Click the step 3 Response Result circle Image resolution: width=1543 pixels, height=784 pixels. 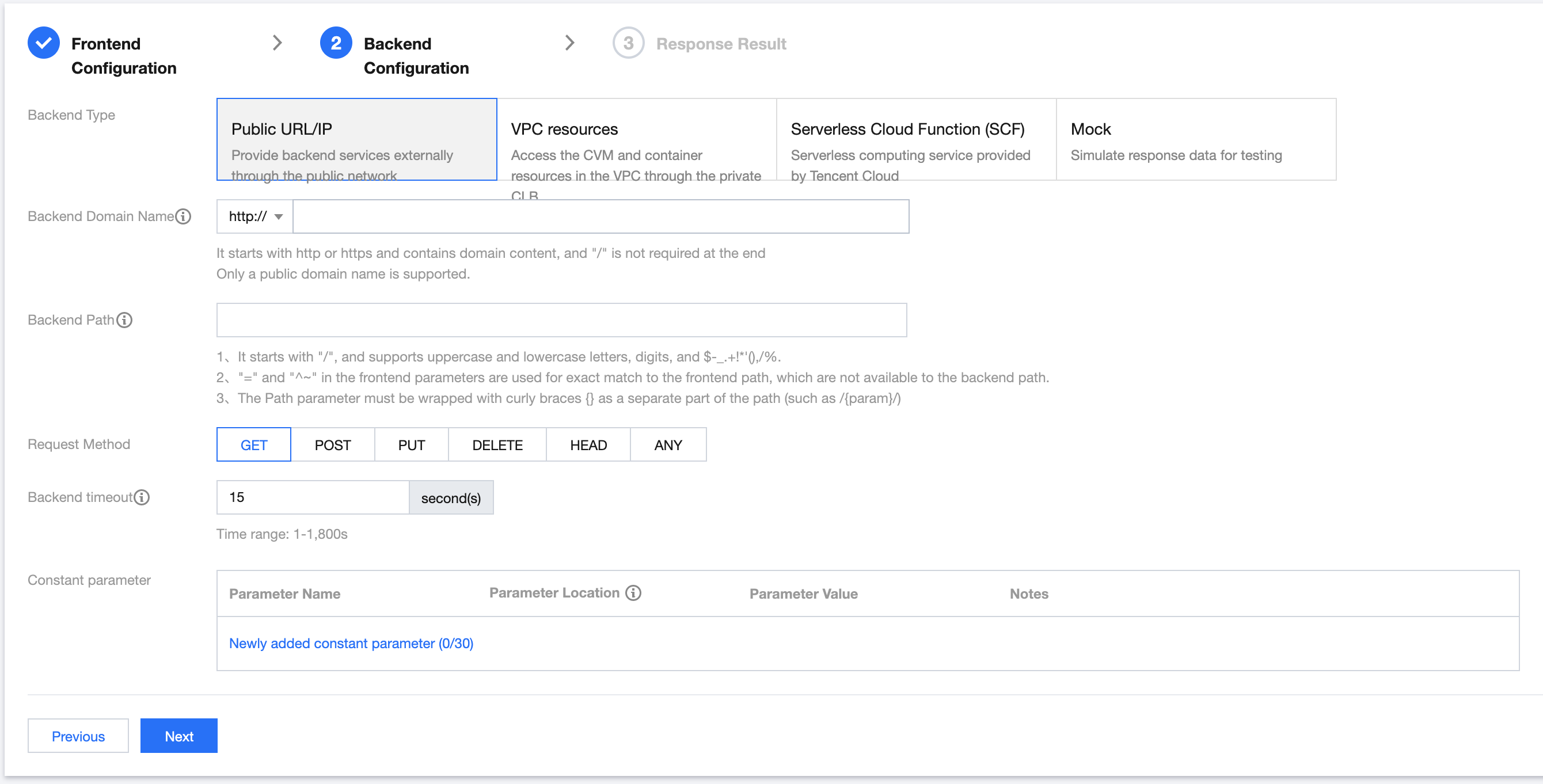(x=628, y=43)
